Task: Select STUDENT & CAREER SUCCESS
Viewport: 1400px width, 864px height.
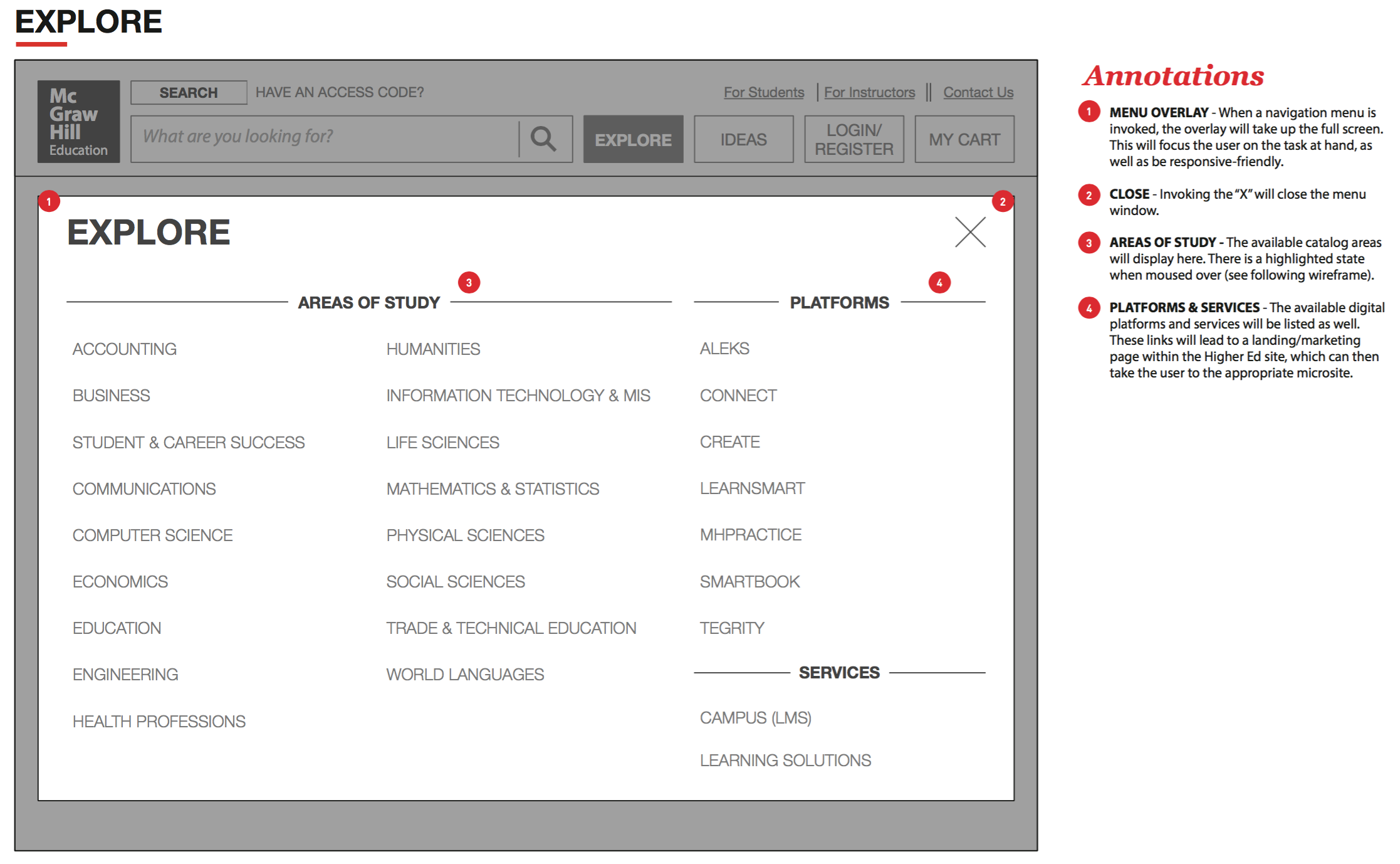Action: 189,442
